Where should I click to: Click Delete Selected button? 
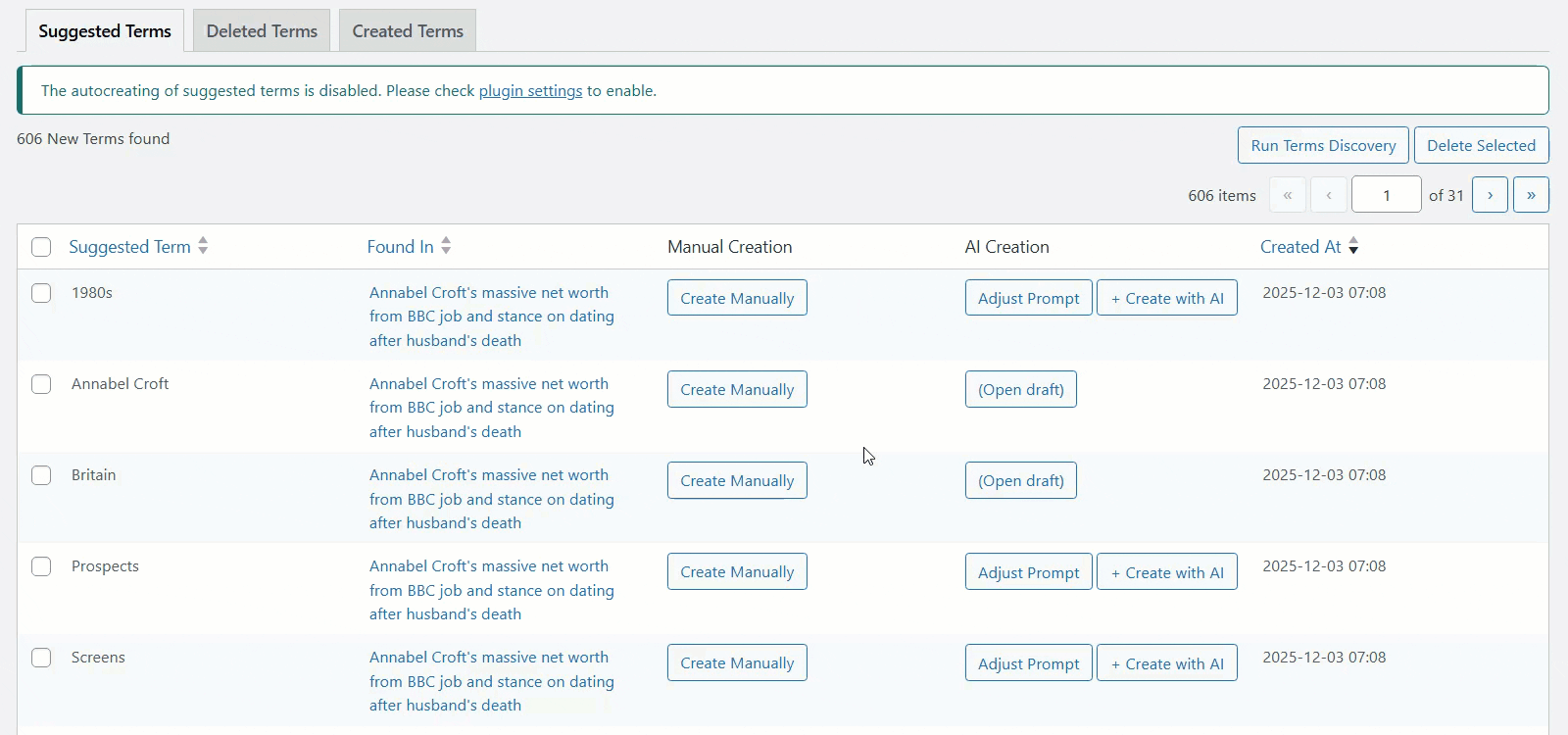1481,145
